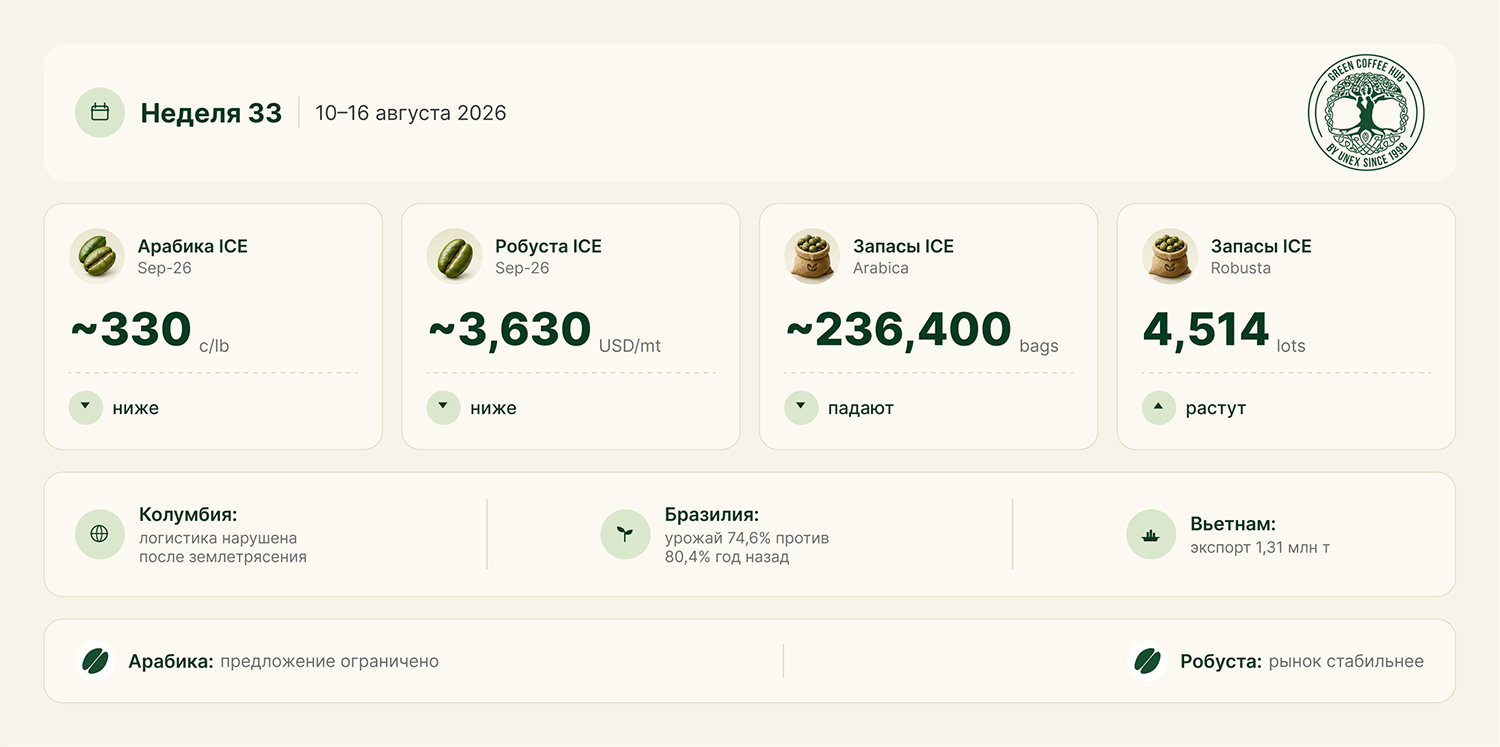The width and height of the screenshot is (1500, 747).
Task: Click the Арабика ICE coffee beans icon
Action: [x=97, y=256]
